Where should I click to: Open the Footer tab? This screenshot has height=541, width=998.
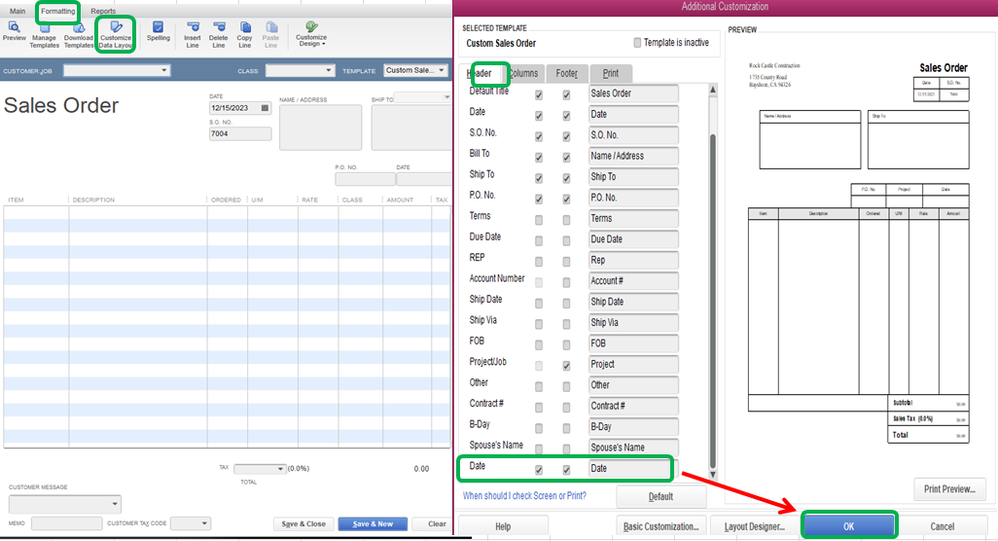(566, 73)
